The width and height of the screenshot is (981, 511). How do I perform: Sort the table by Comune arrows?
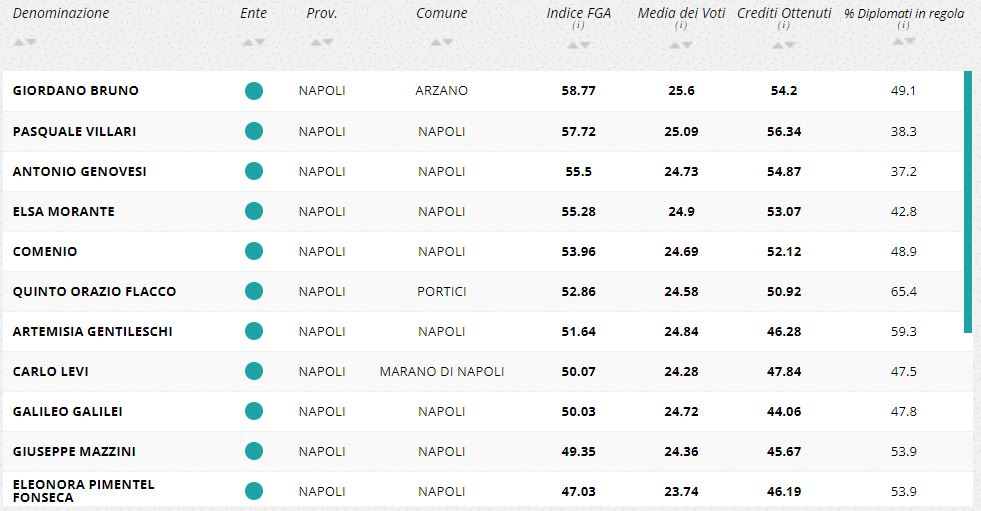(441, 42)
